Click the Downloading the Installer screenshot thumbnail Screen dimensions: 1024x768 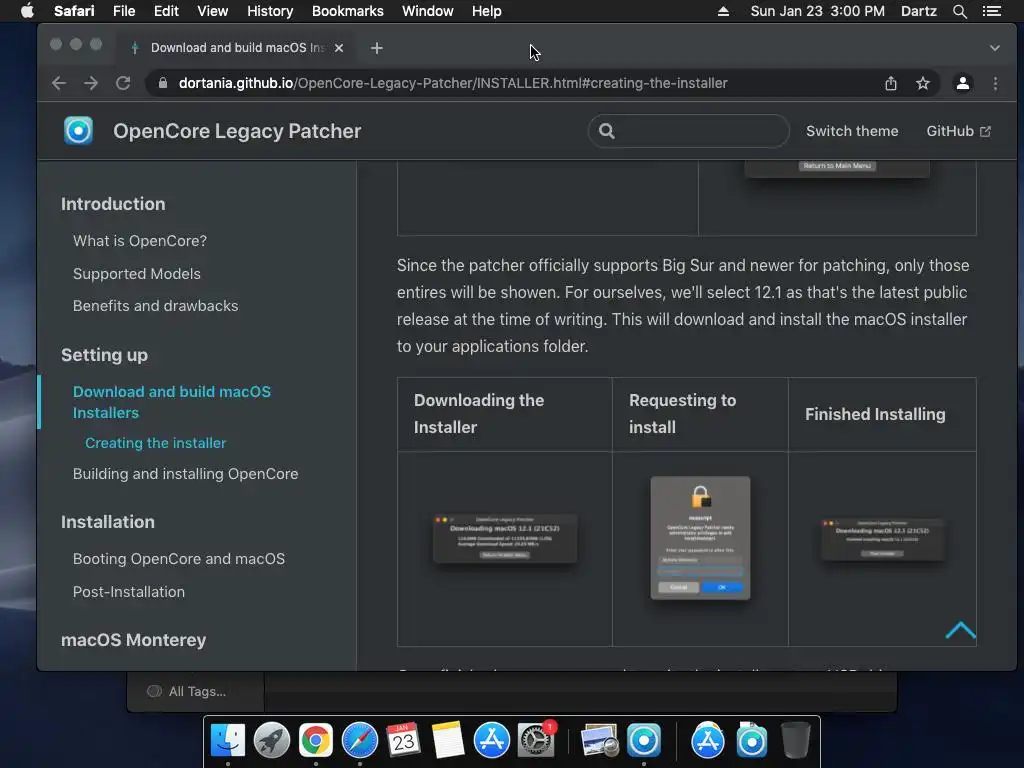[505, 538]
